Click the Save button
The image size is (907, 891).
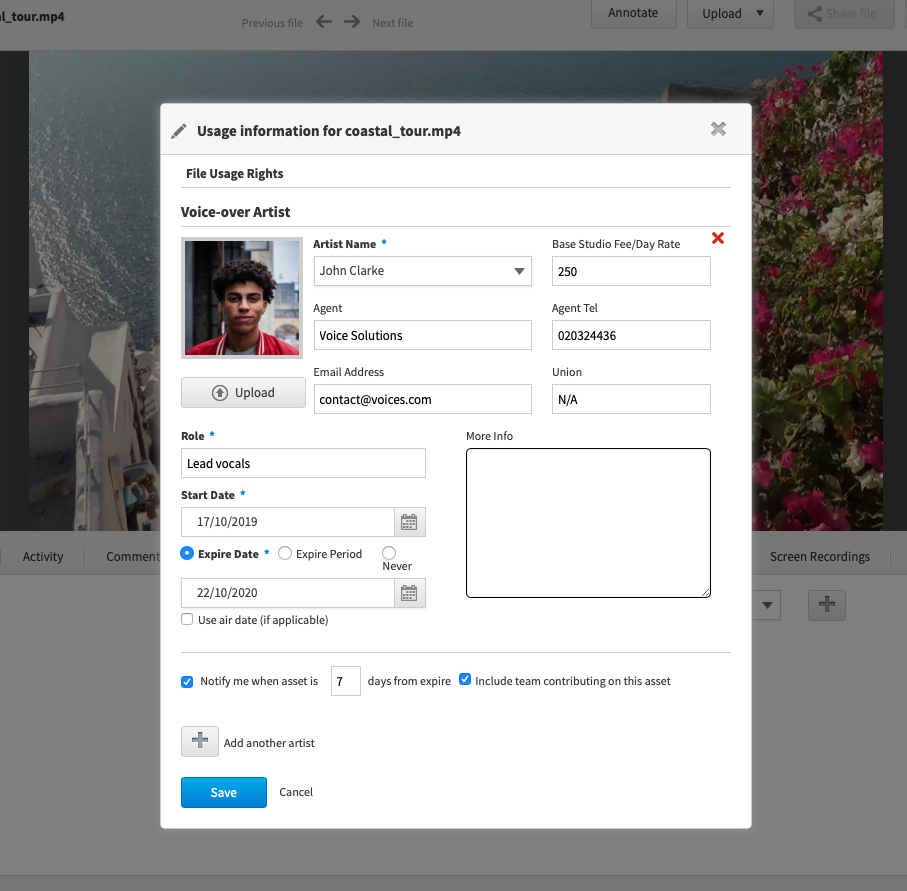pos(224,793)
